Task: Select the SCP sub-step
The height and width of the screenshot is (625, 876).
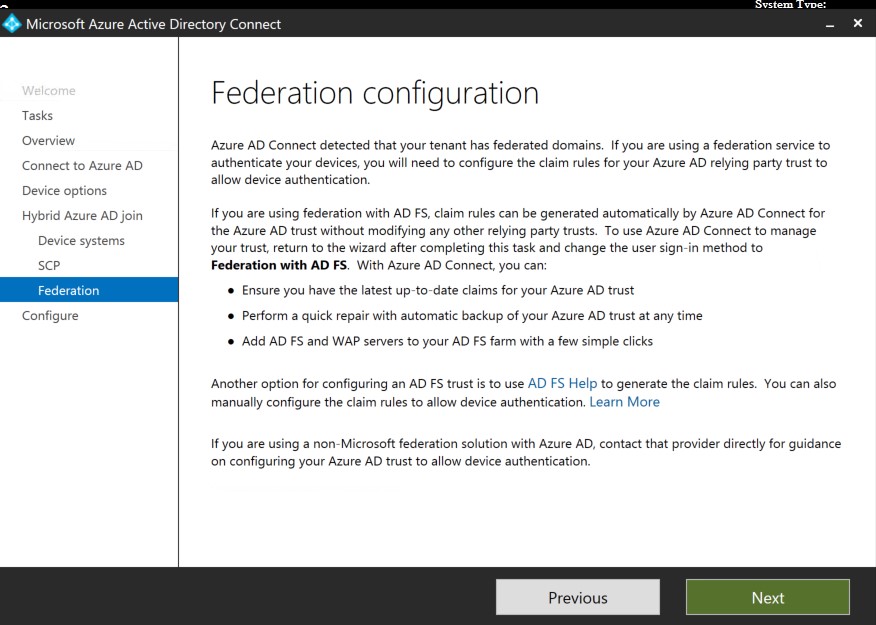Action: pos(49,266)
